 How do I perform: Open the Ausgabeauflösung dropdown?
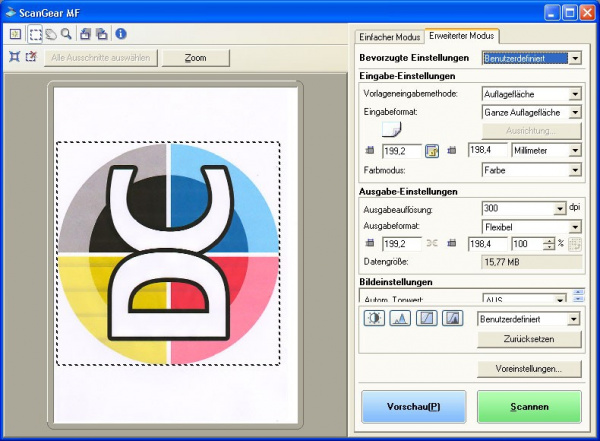coord(559,209)
